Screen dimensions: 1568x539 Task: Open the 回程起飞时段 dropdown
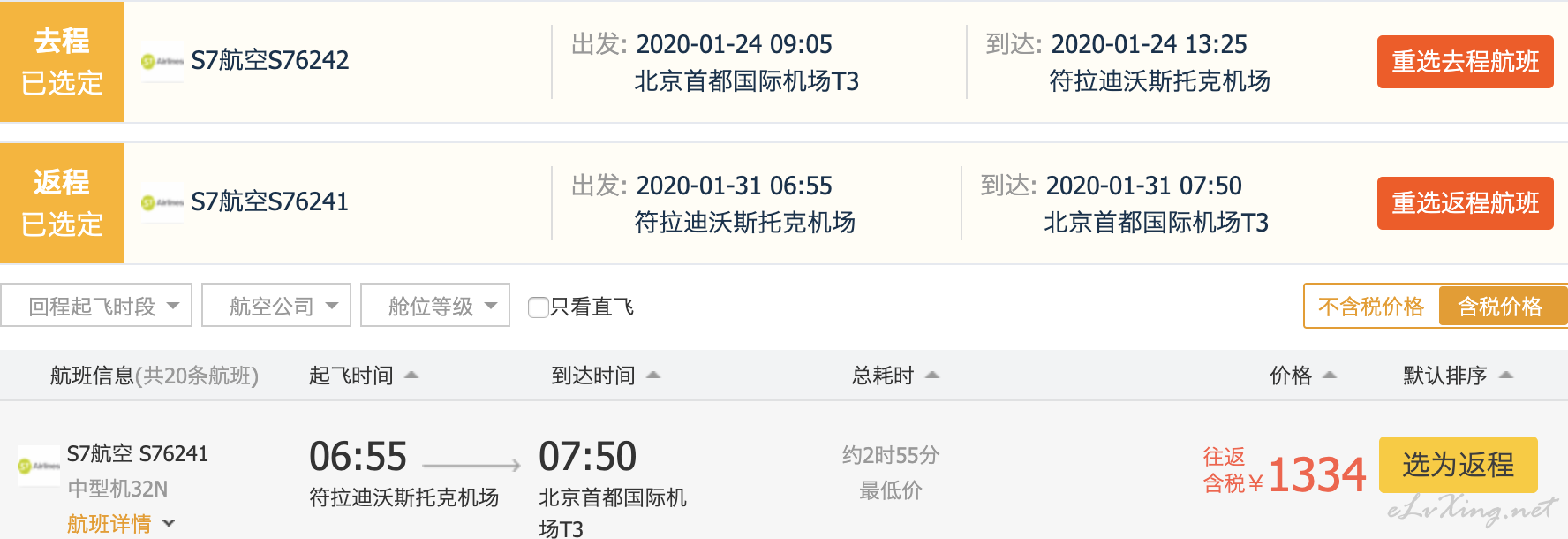click(x=96, y=306)
